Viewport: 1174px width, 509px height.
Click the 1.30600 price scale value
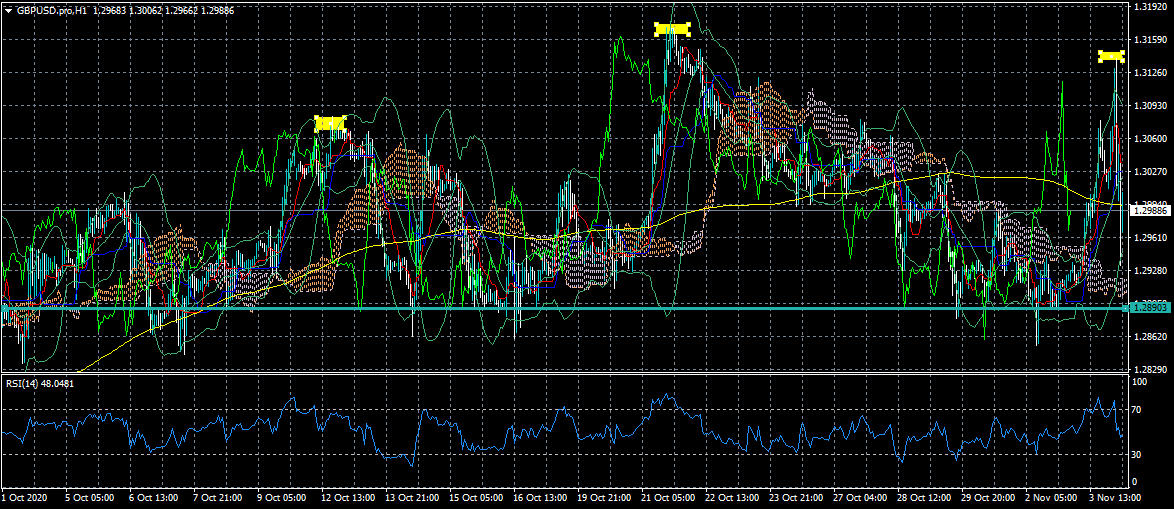click(x=1150, y=138)
